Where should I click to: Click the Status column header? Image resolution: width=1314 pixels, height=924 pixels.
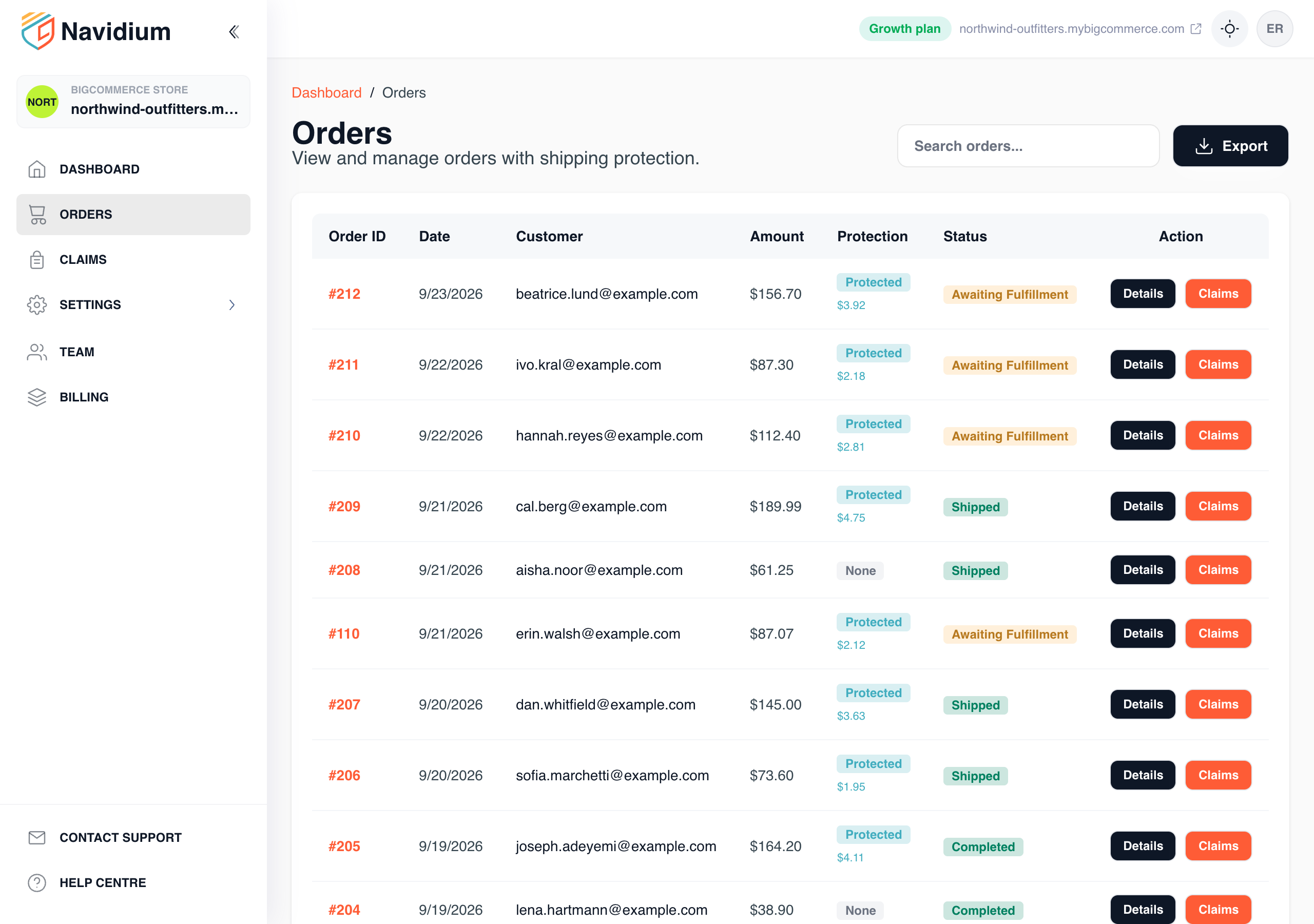[x=965, y=237]
